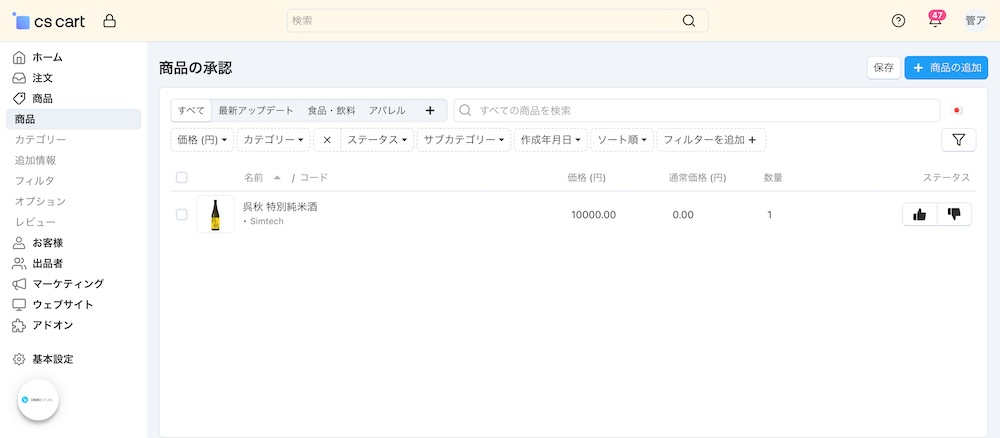Check the 呉秋 特別純米酒 row checkbox
Viewport: 1000px width, 438px height.
(x=182, y=214)
